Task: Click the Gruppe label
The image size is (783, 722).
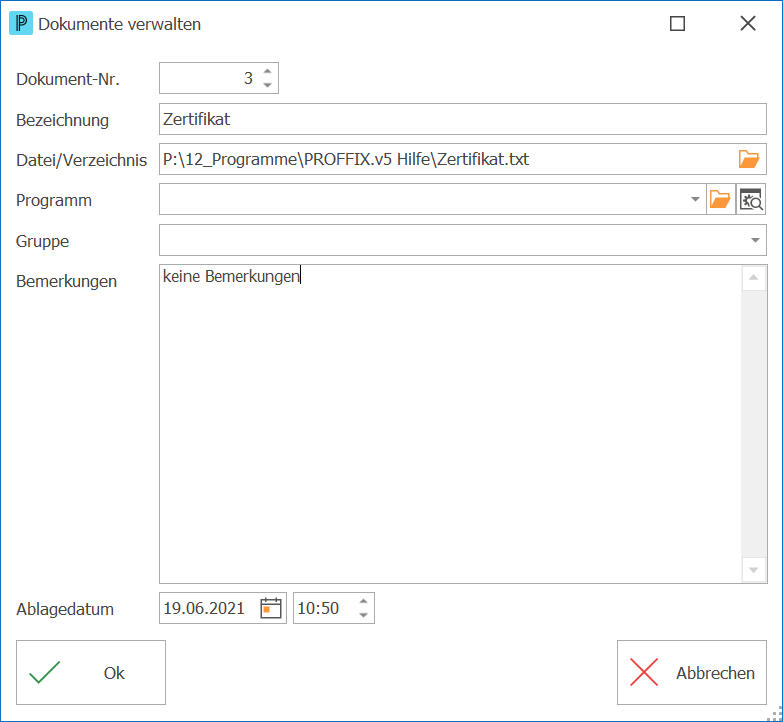Action: pos(42,241)
